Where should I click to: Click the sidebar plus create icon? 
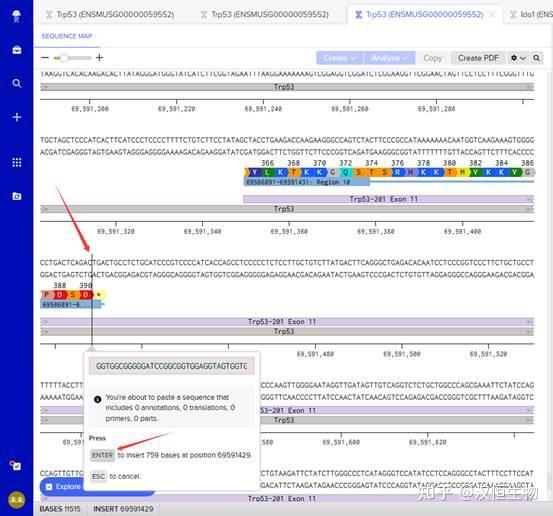click(x=17, y=117)
